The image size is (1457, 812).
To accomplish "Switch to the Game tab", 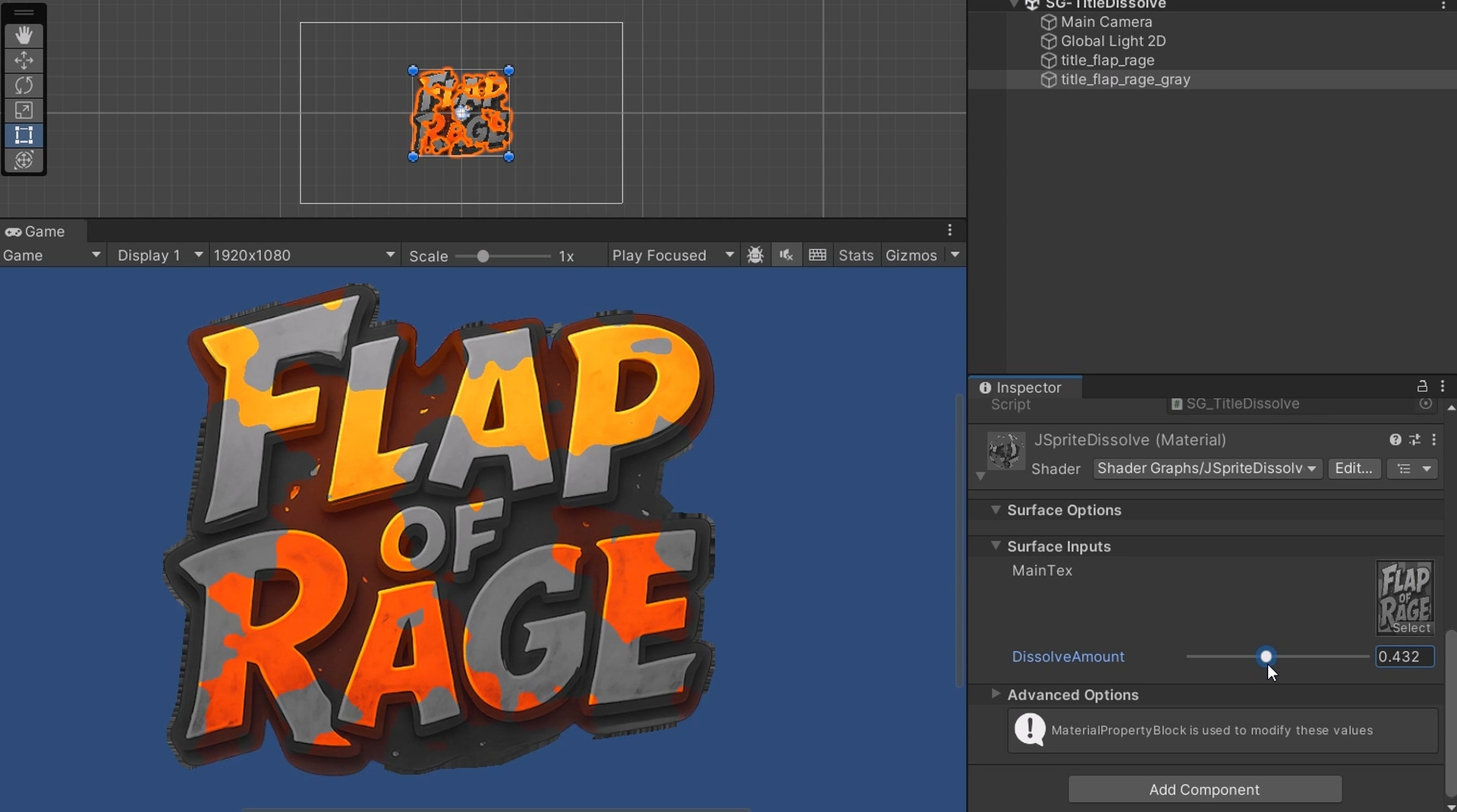I will 36,231.
